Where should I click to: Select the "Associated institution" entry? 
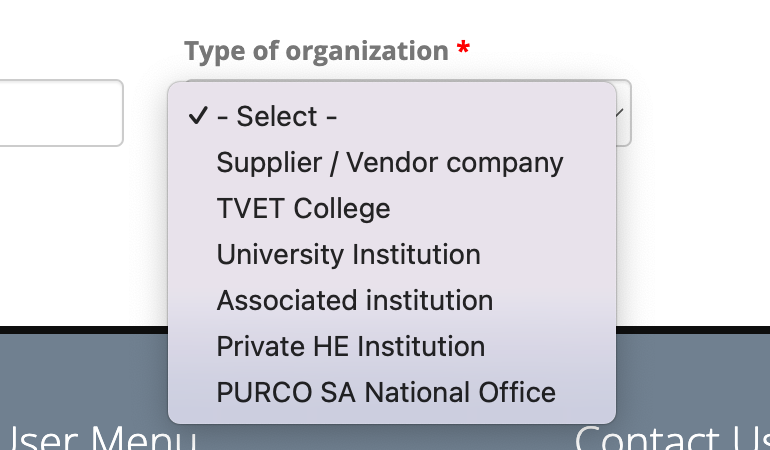click(x=354, y=301)
